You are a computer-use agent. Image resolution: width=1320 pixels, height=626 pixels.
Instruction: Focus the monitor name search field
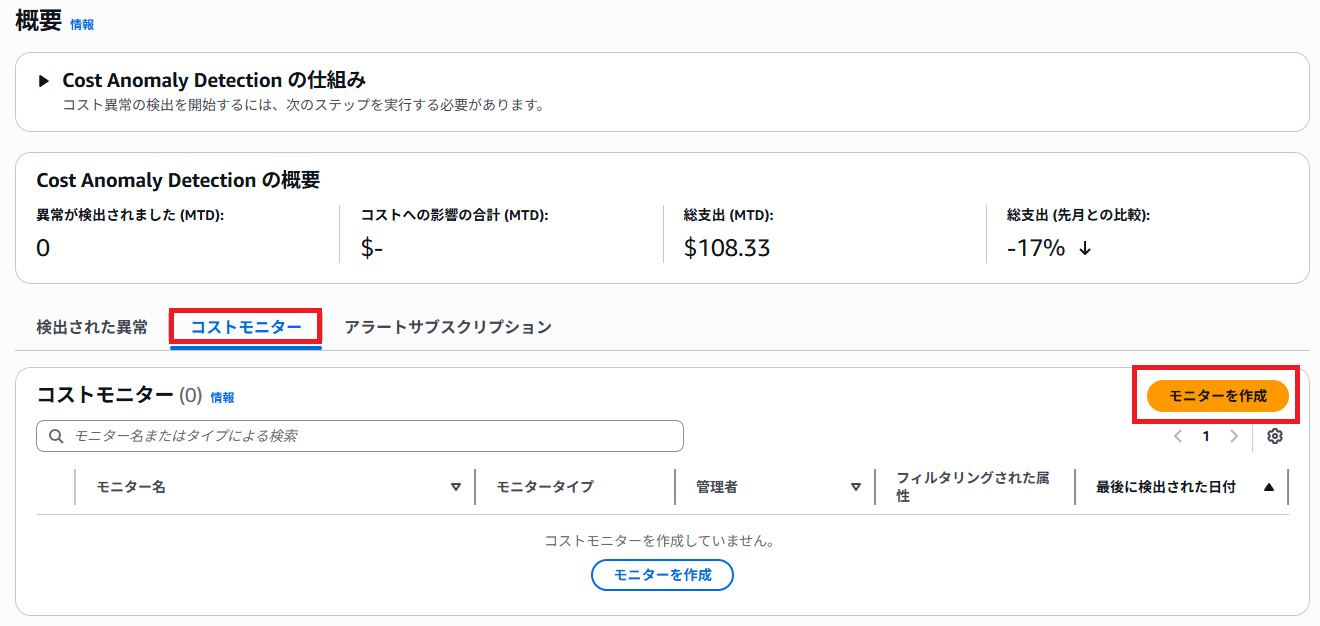point(370,436)
